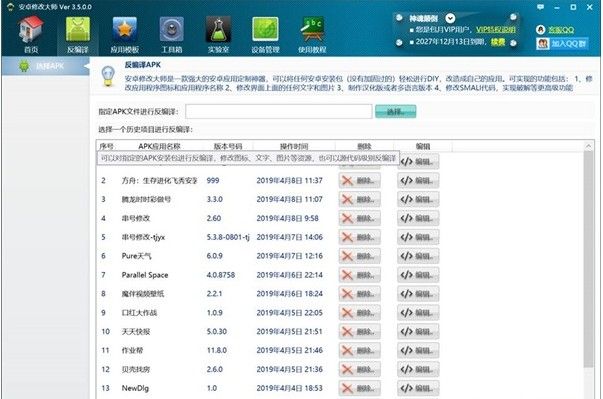Click the 编辑 column header
Image resolution: width=603 pixels, height=399 pixels.
tap(423, 146)
